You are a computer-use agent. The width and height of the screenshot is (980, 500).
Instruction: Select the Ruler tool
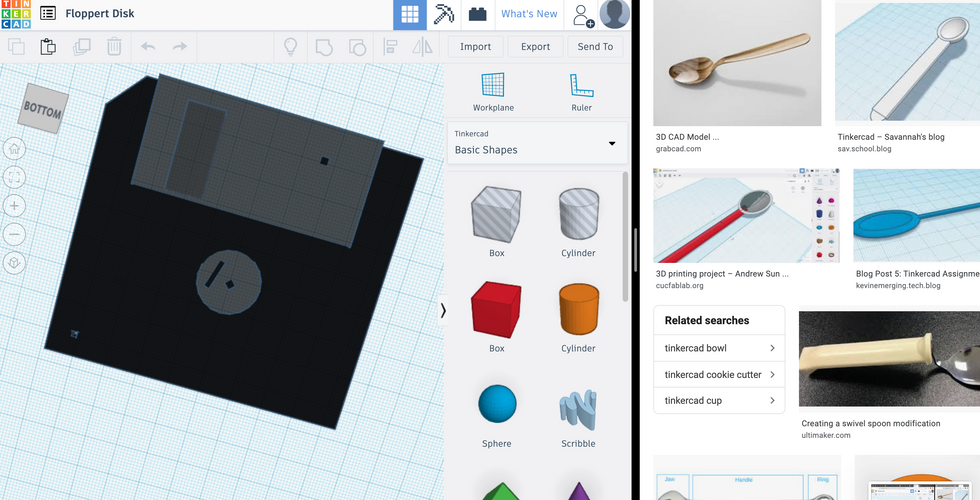click(x=581, y=92)
